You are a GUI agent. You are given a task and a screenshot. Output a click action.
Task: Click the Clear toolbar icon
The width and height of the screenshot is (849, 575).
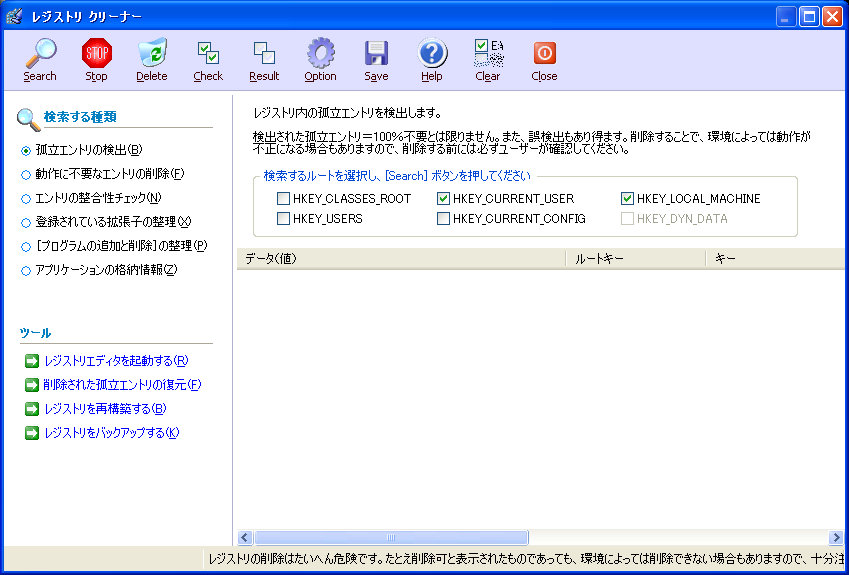[x=488, y=55]
